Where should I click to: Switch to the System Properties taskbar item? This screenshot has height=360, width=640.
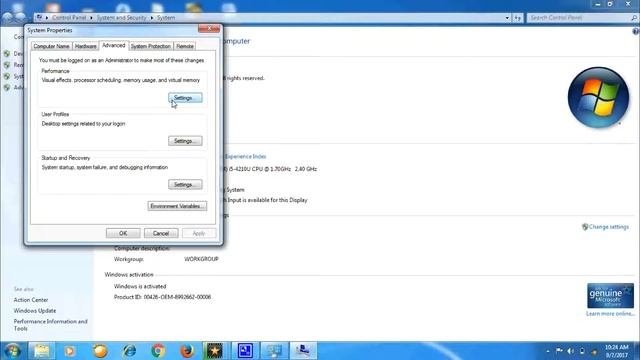tap(303, 351)
